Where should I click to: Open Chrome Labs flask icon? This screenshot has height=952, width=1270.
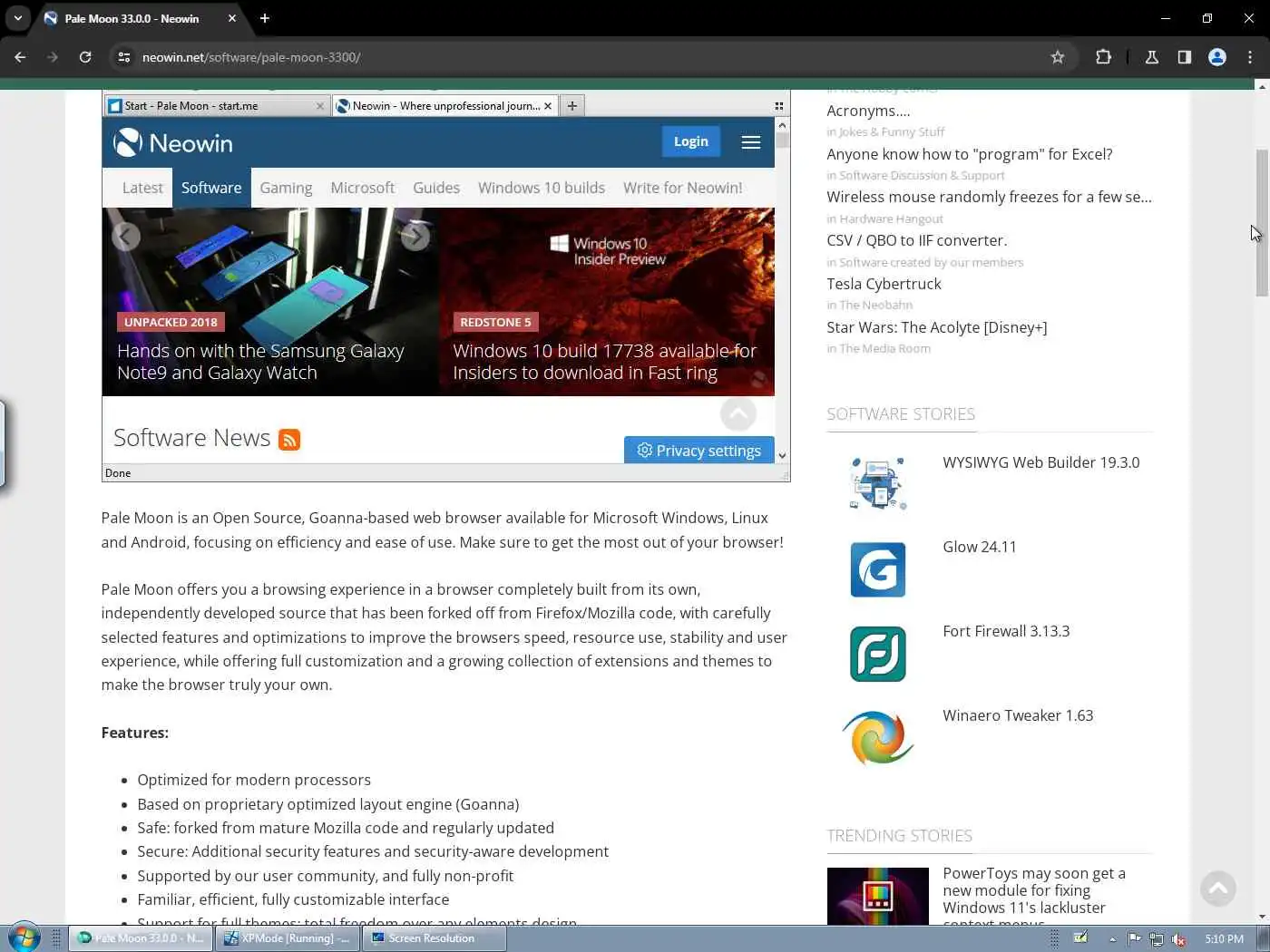pos(1151,57)
